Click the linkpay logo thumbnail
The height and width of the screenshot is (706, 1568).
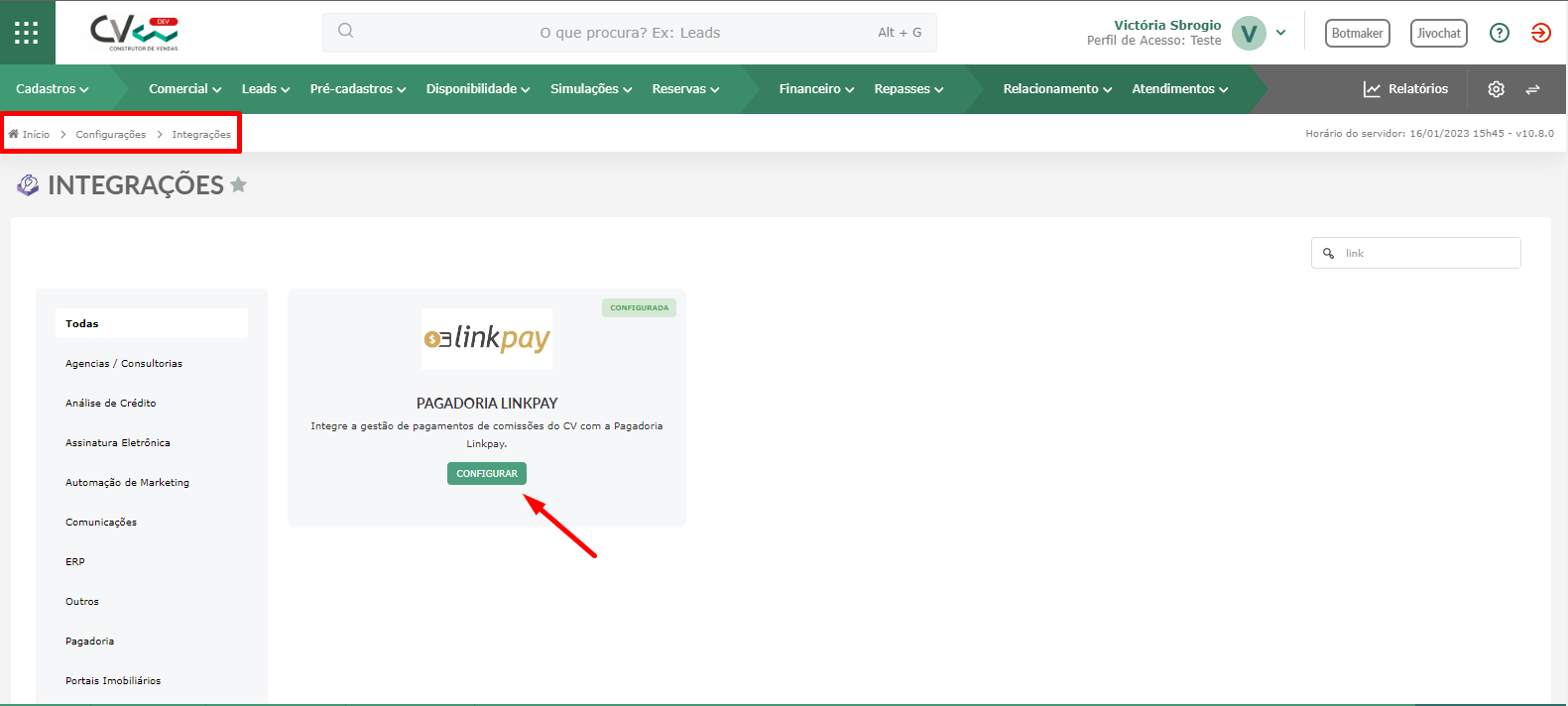coord(487,339)
